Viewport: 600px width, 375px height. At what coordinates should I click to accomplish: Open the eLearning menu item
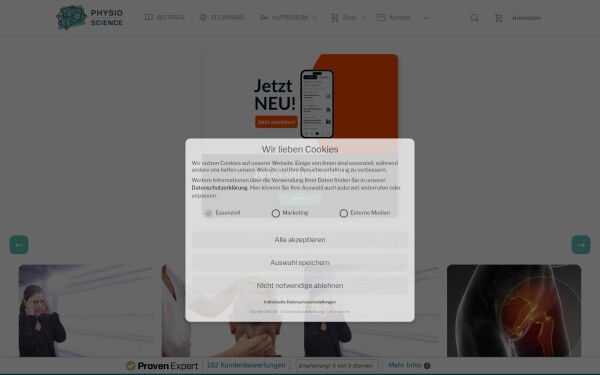click(x=227, y=17)
